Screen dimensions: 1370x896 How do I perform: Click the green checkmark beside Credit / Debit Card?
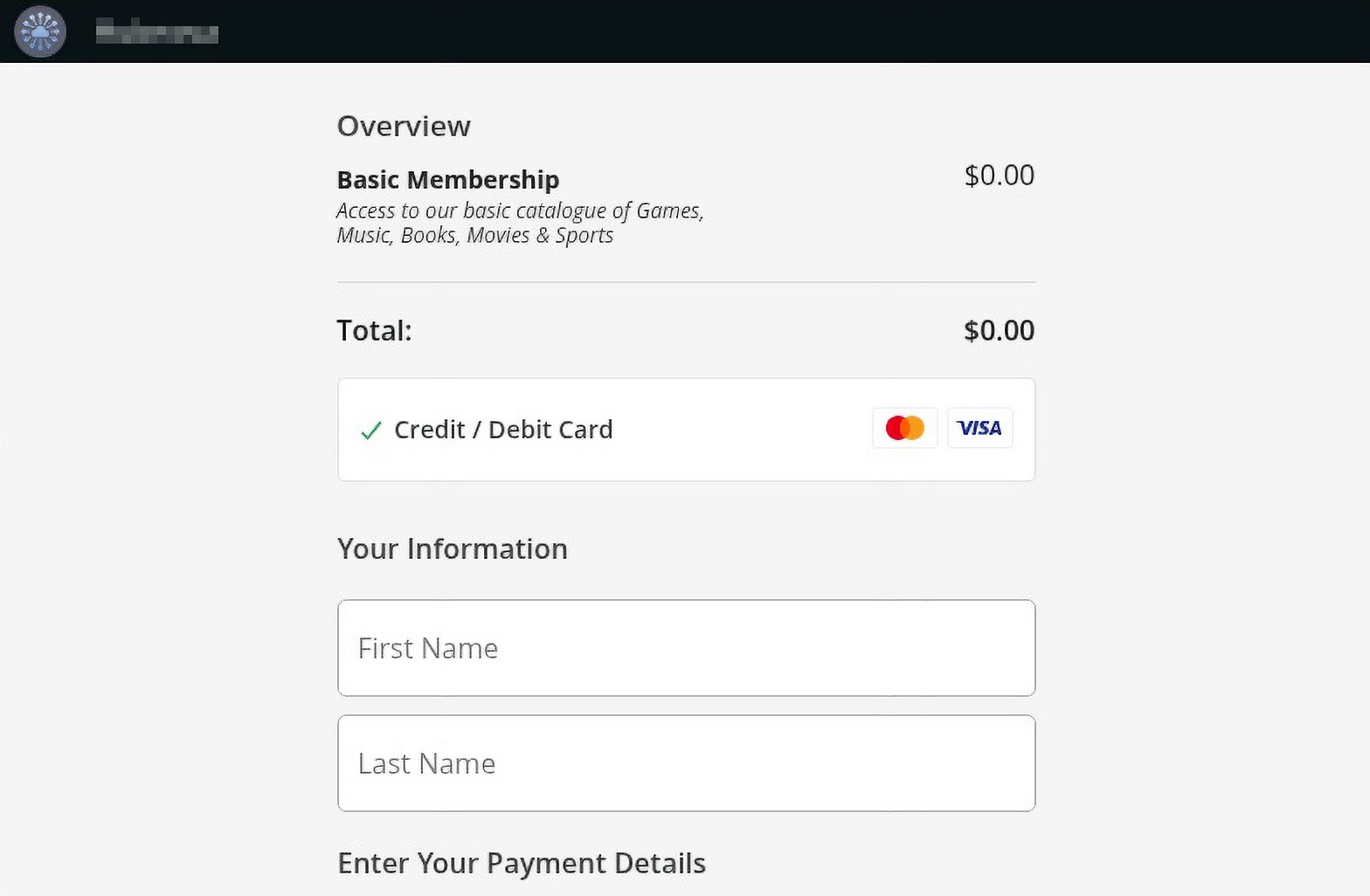(x=371, y=430)
